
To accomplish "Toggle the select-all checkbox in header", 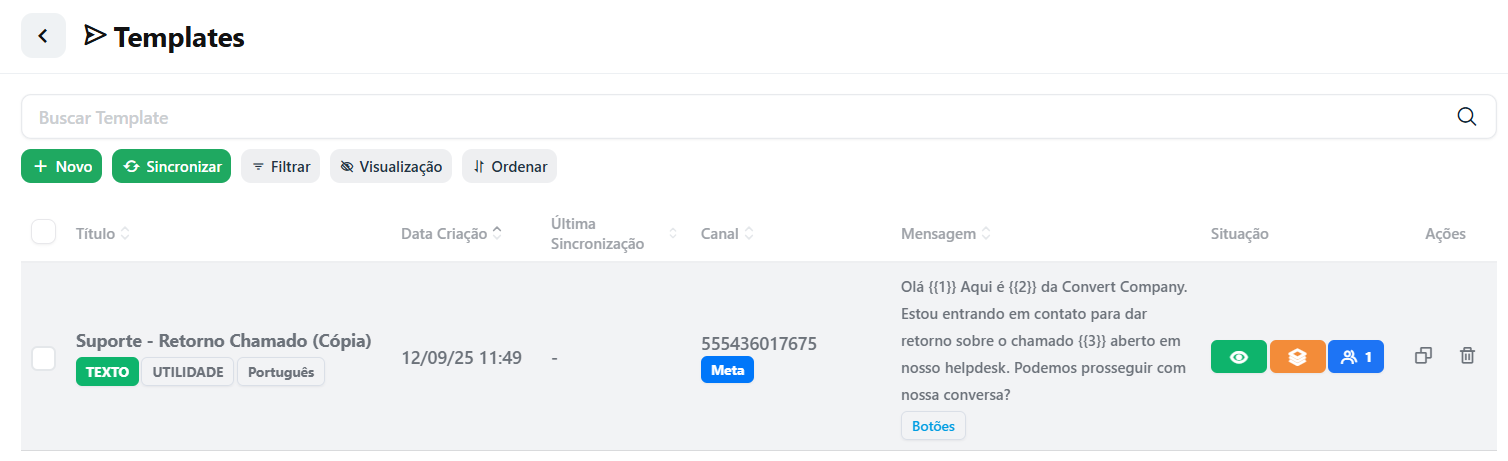I will [x=44, y=232].
